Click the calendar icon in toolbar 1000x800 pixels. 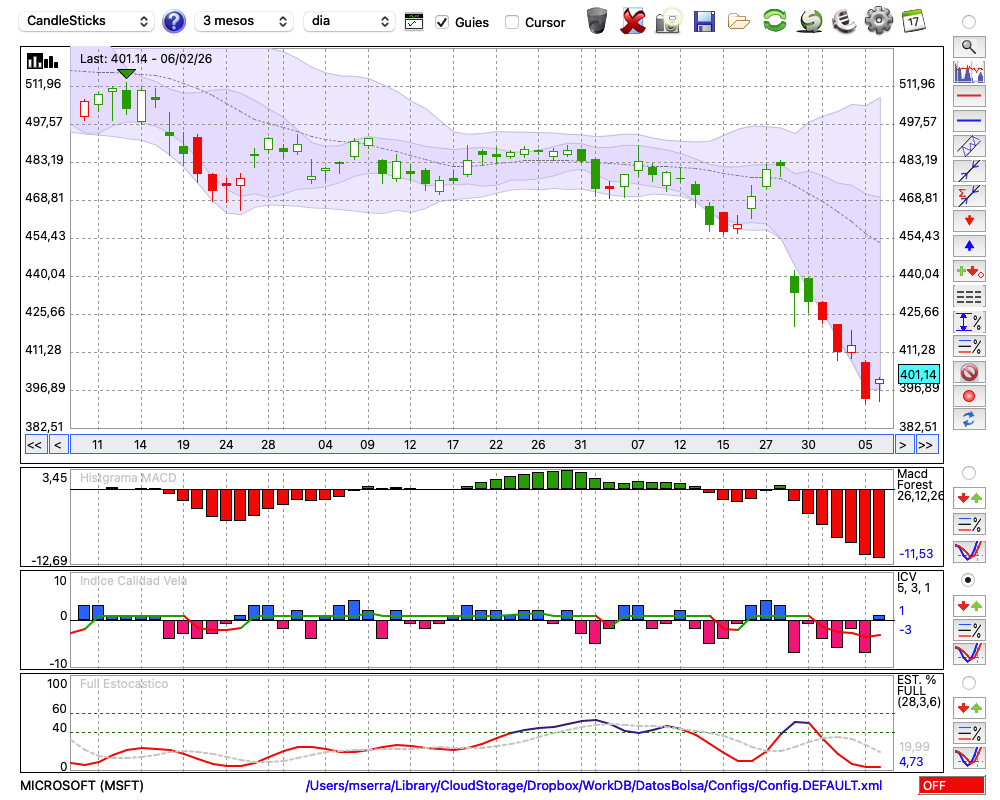point(912,20)
